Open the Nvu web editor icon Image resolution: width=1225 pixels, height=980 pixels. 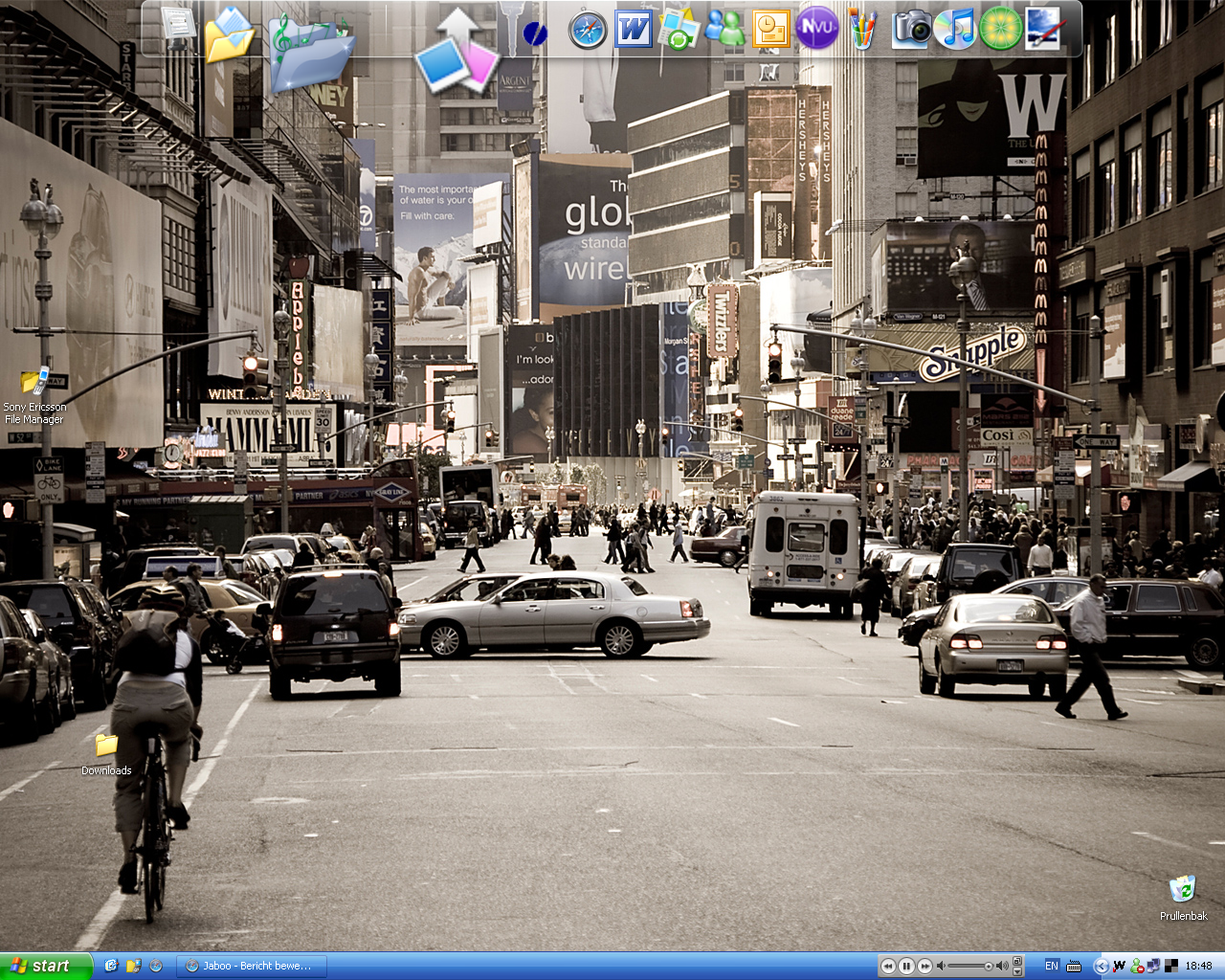tap(816, 29)
